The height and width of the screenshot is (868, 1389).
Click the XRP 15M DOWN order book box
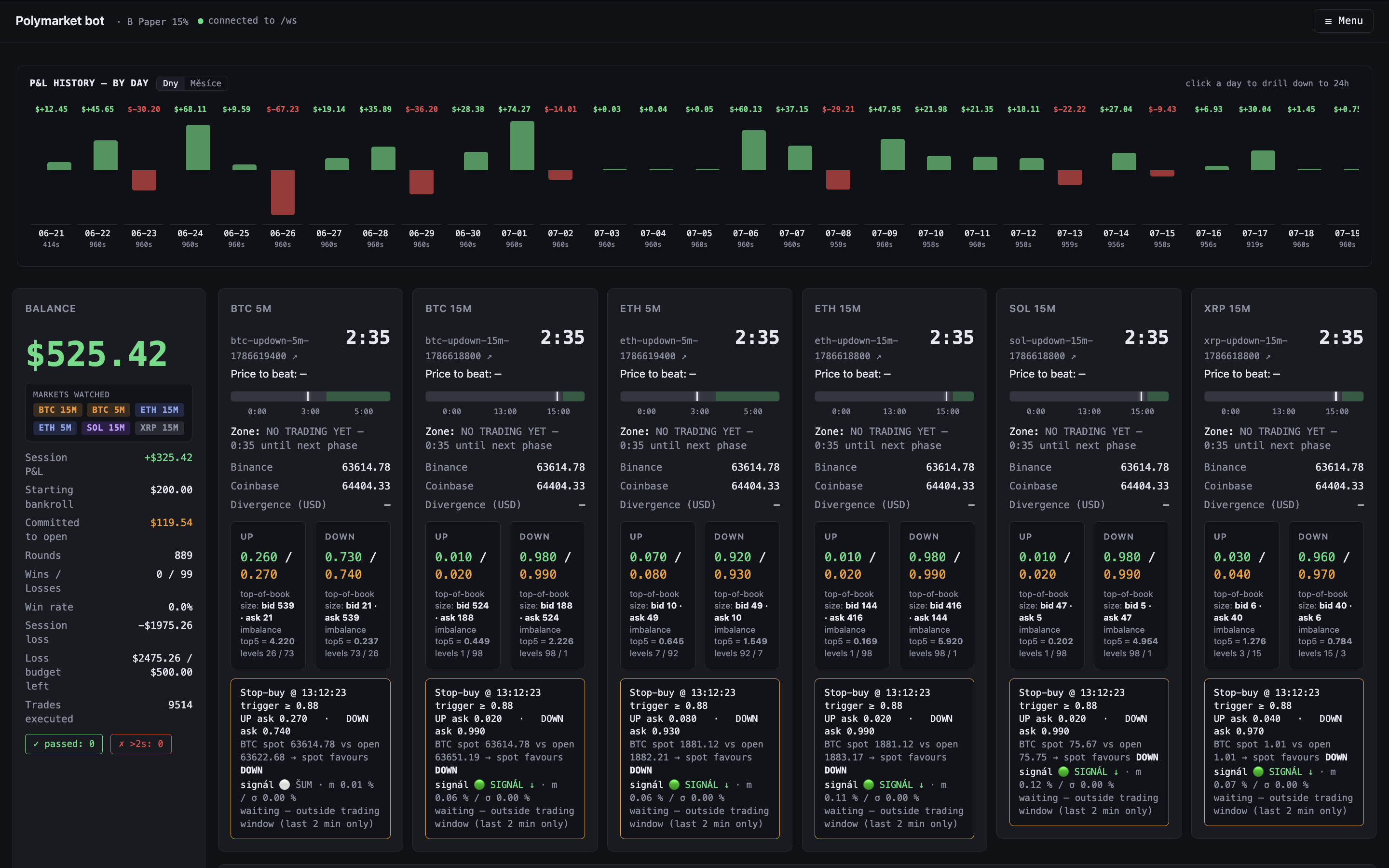pyautogui.click(x=1326, y=595)
